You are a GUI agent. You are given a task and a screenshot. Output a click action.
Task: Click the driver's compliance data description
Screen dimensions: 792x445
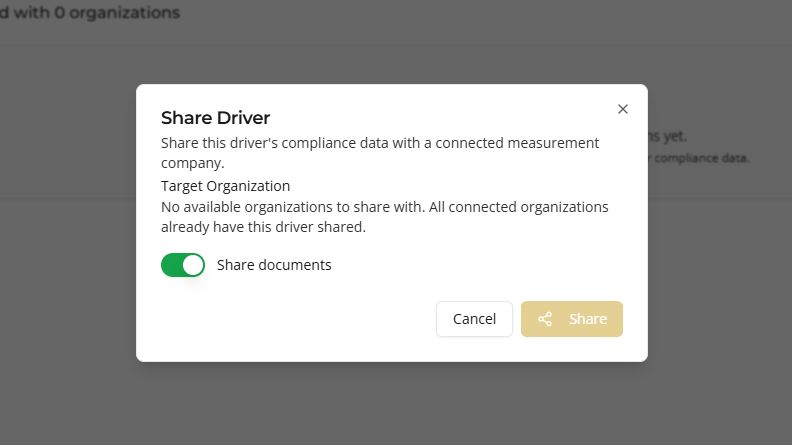pyautogui.click(x=380, y=153)
